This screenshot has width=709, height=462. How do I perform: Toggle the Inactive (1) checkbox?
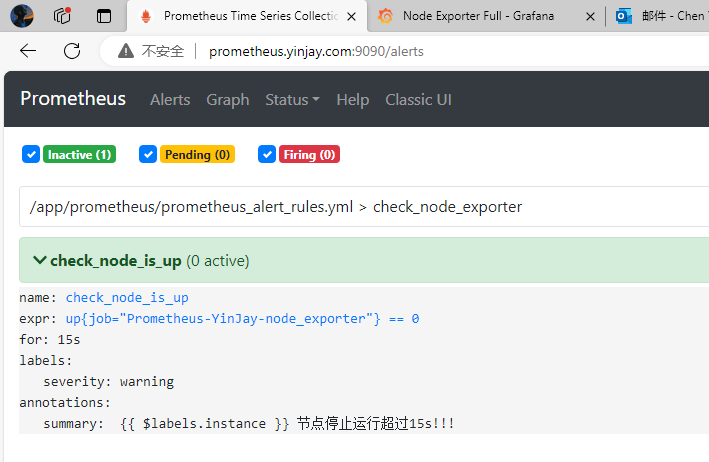point(31,154)
